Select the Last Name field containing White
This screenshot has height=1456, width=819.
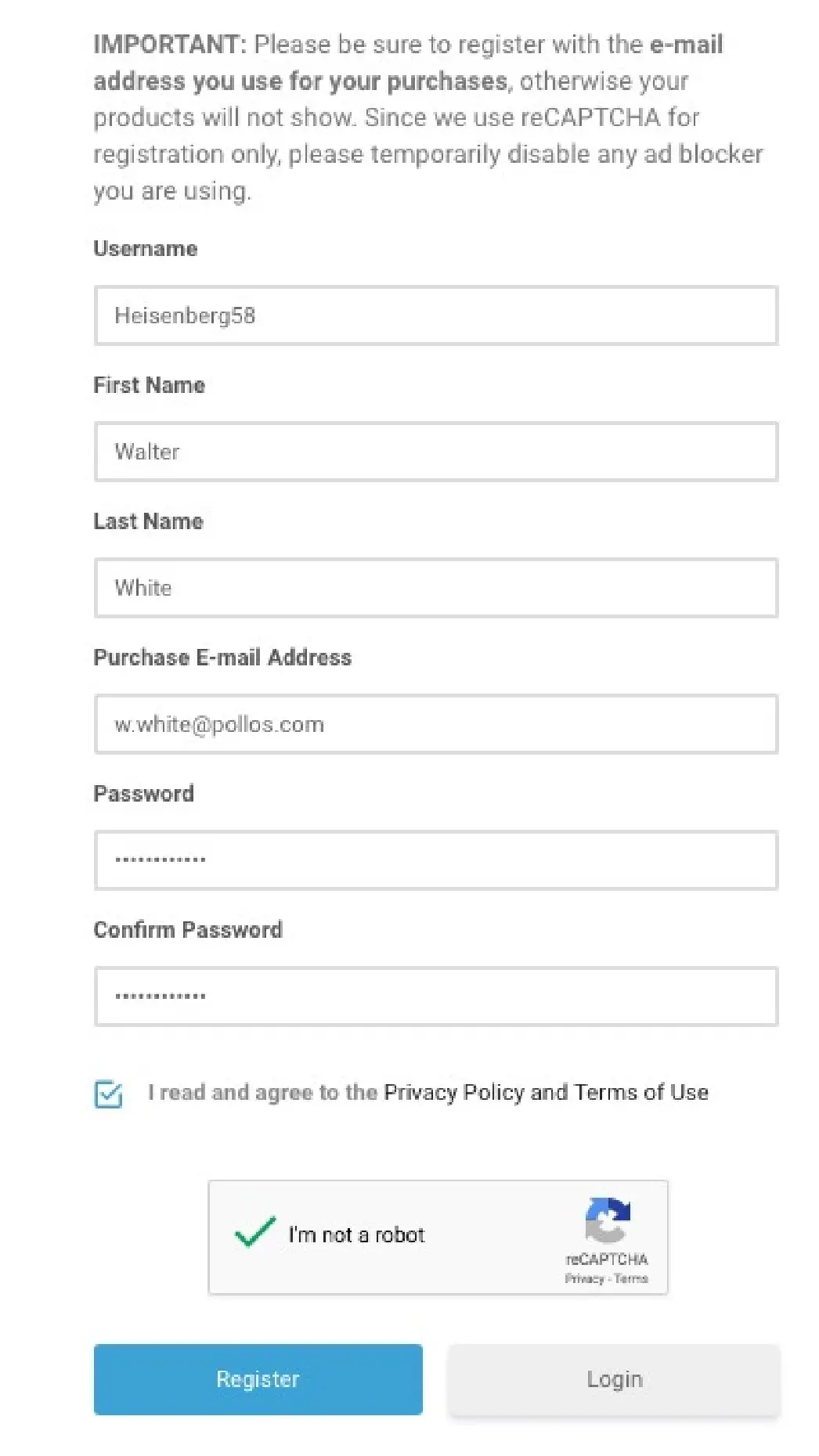(436, 588)
